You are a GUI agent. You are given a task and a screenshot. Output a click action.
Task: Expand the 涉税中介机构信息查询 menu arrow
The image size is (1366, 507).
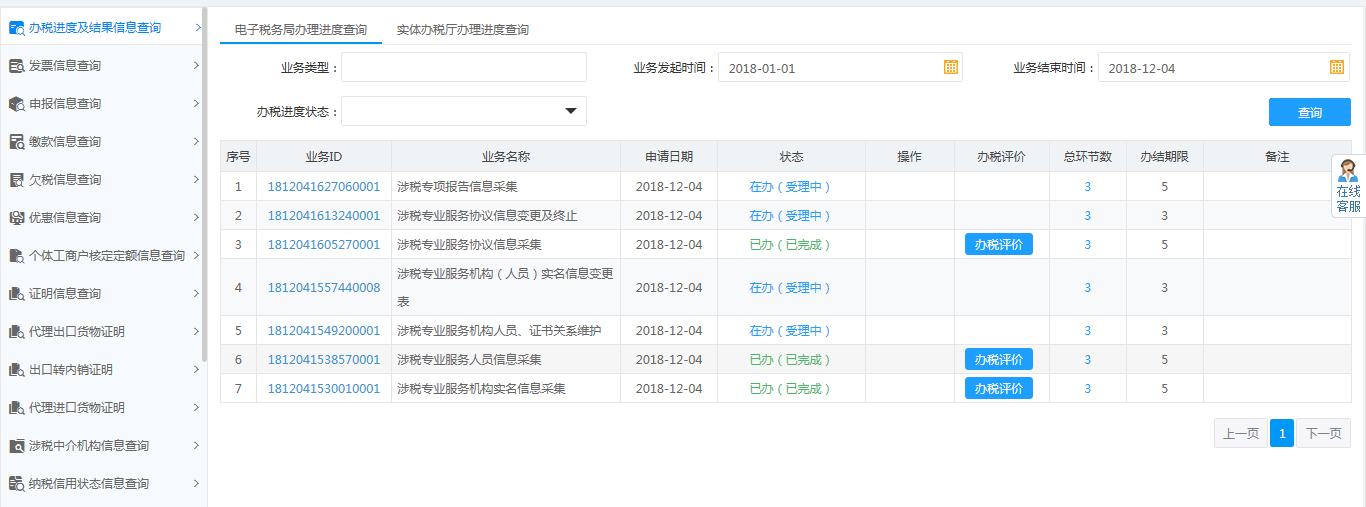(196, 446)
